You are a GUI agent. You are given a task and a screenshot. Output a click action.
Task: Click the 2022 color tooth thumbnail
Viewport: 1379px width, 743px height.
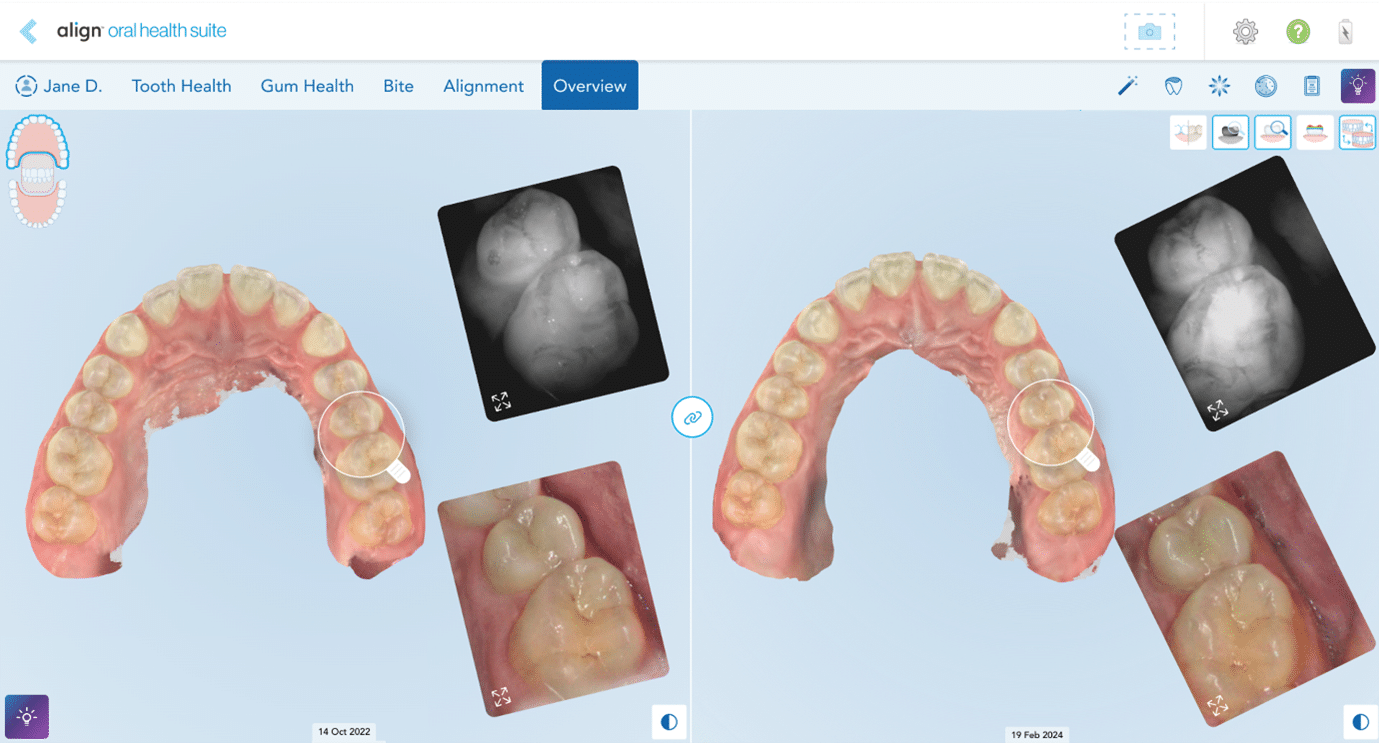[x=553, y=588]
